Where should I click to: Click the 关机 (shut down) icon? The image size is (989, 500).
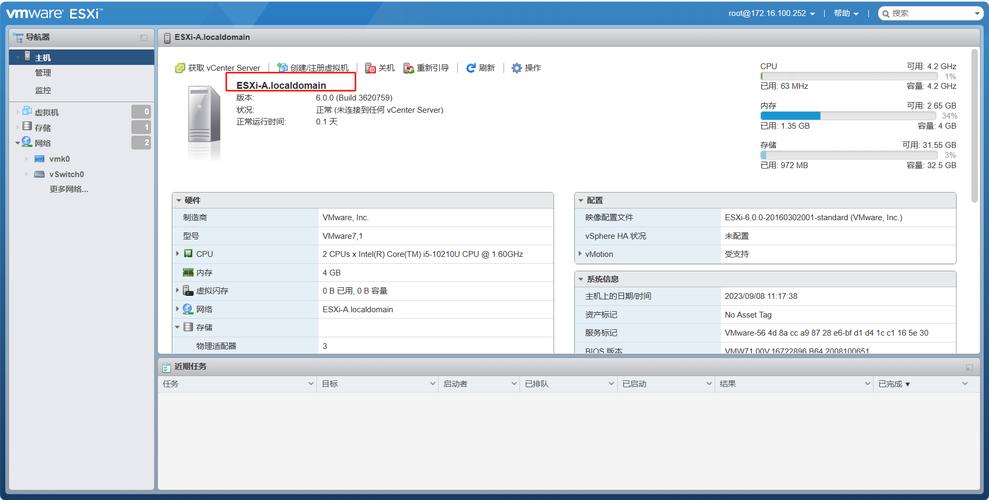pyautogui.click(x=370, y=68)
